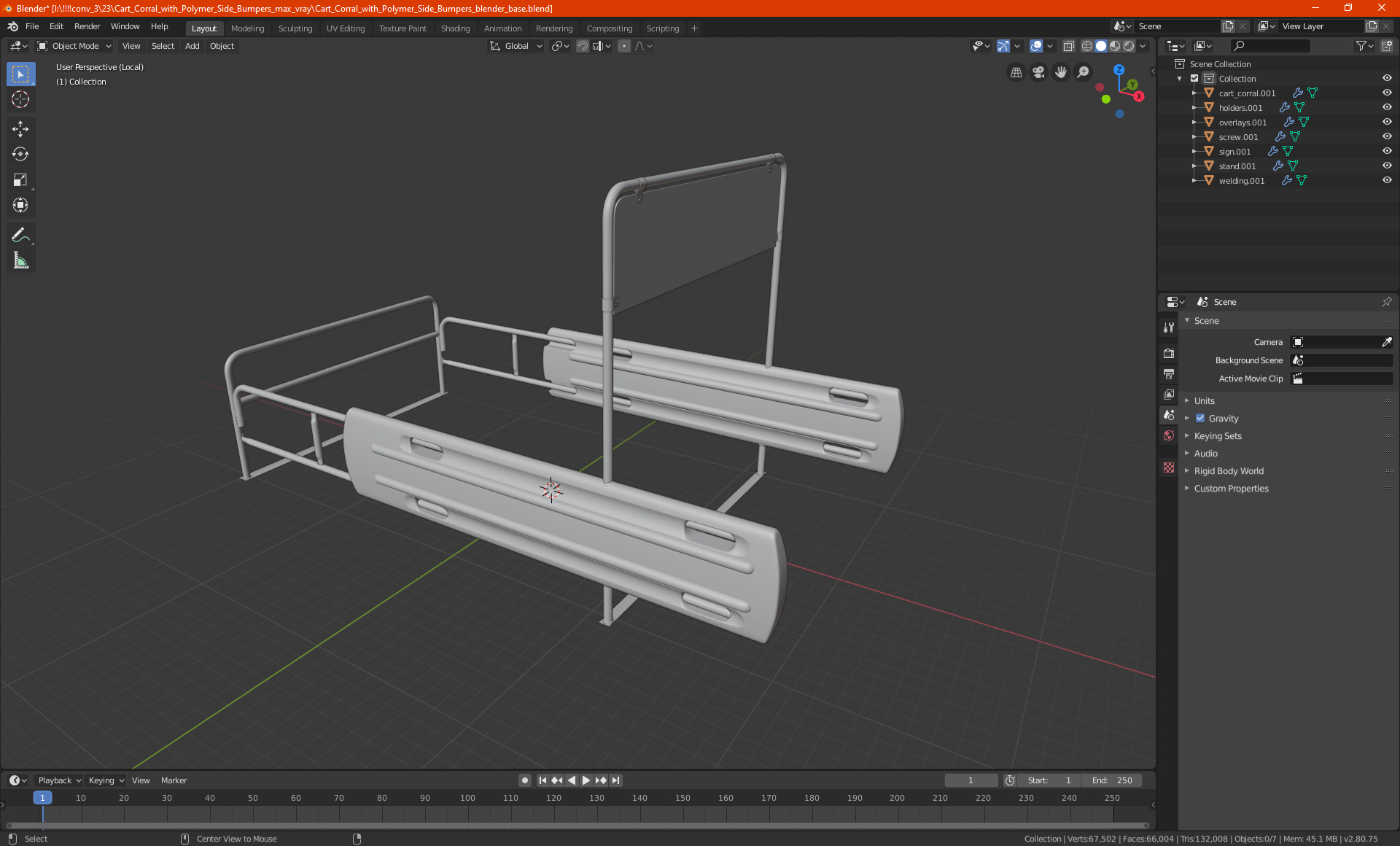Choose the Annotate tool
The width and height of the screenshot is (1400, 846).
20,235
